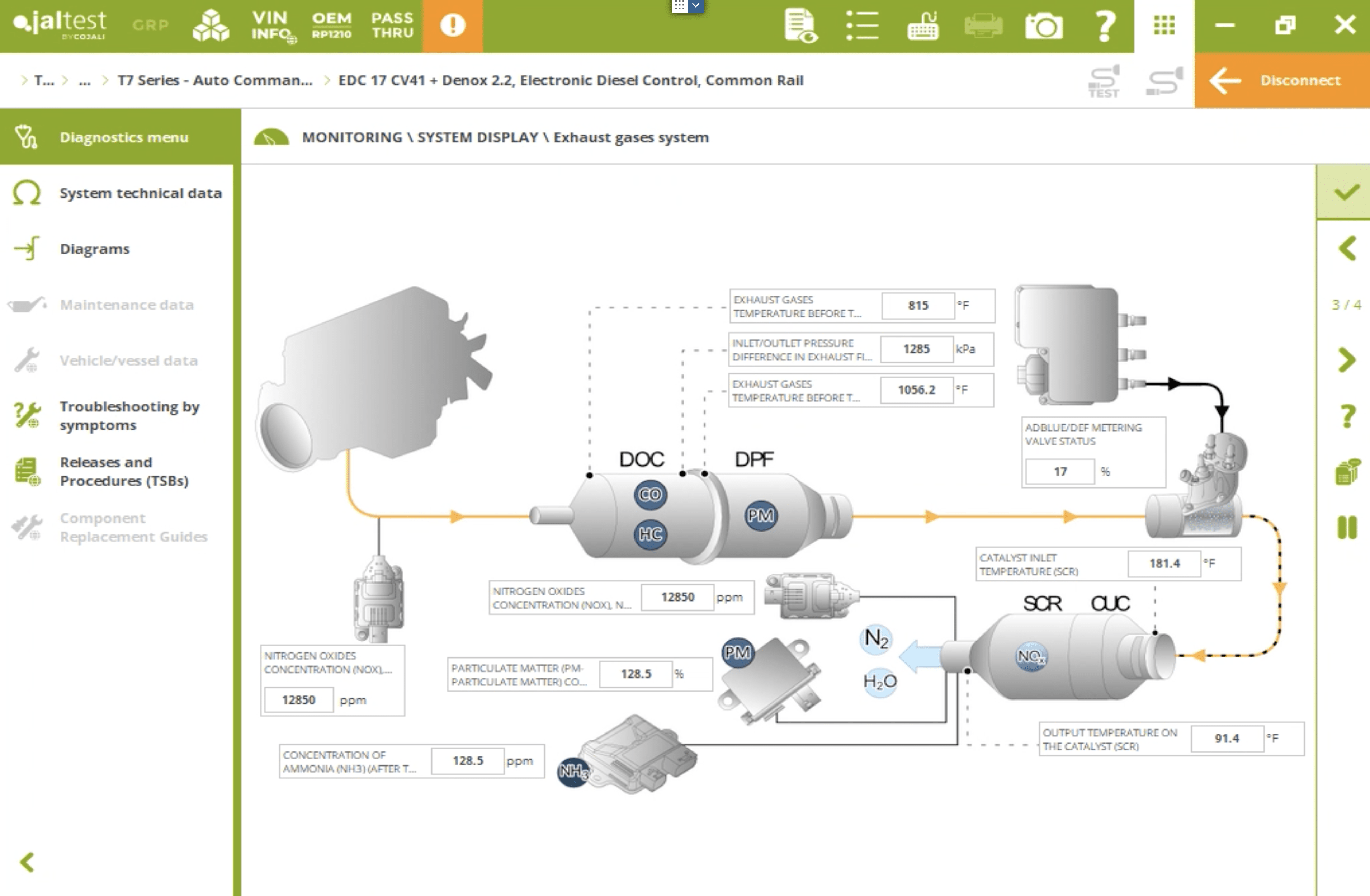This screenshot has width=1370, height=896.
Task: Confirm with the green checkmark button
Action: tap(1347, 192)
